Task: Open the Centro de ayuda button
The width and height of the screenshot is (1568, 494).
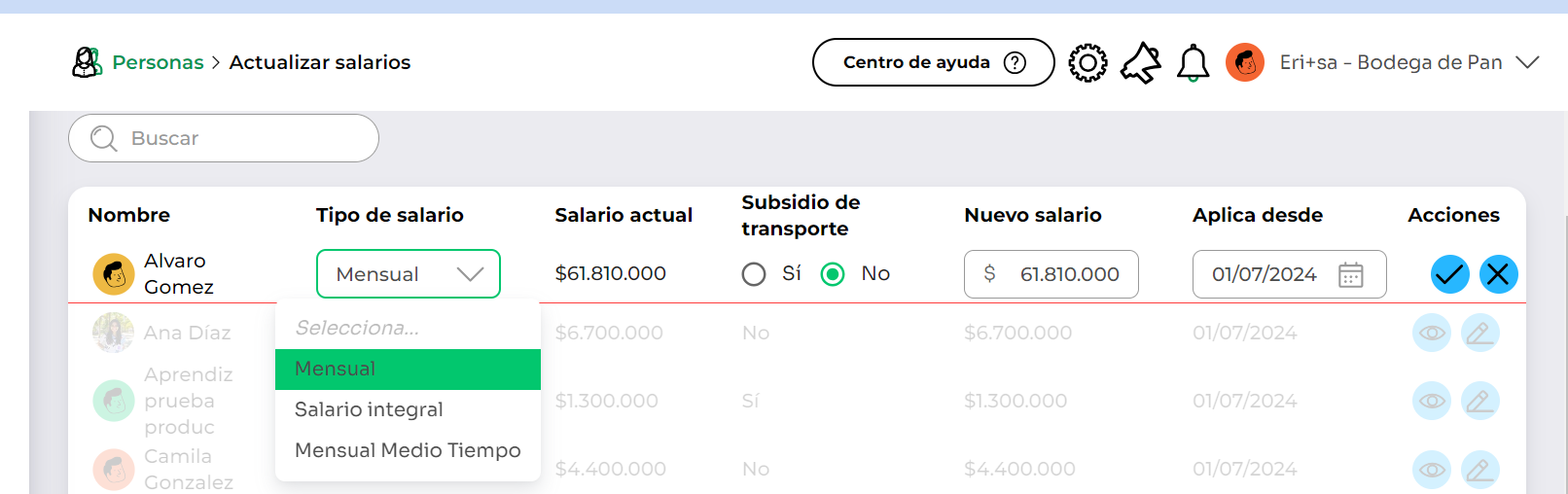Action: pyautogui.click(x=934, y=62)
